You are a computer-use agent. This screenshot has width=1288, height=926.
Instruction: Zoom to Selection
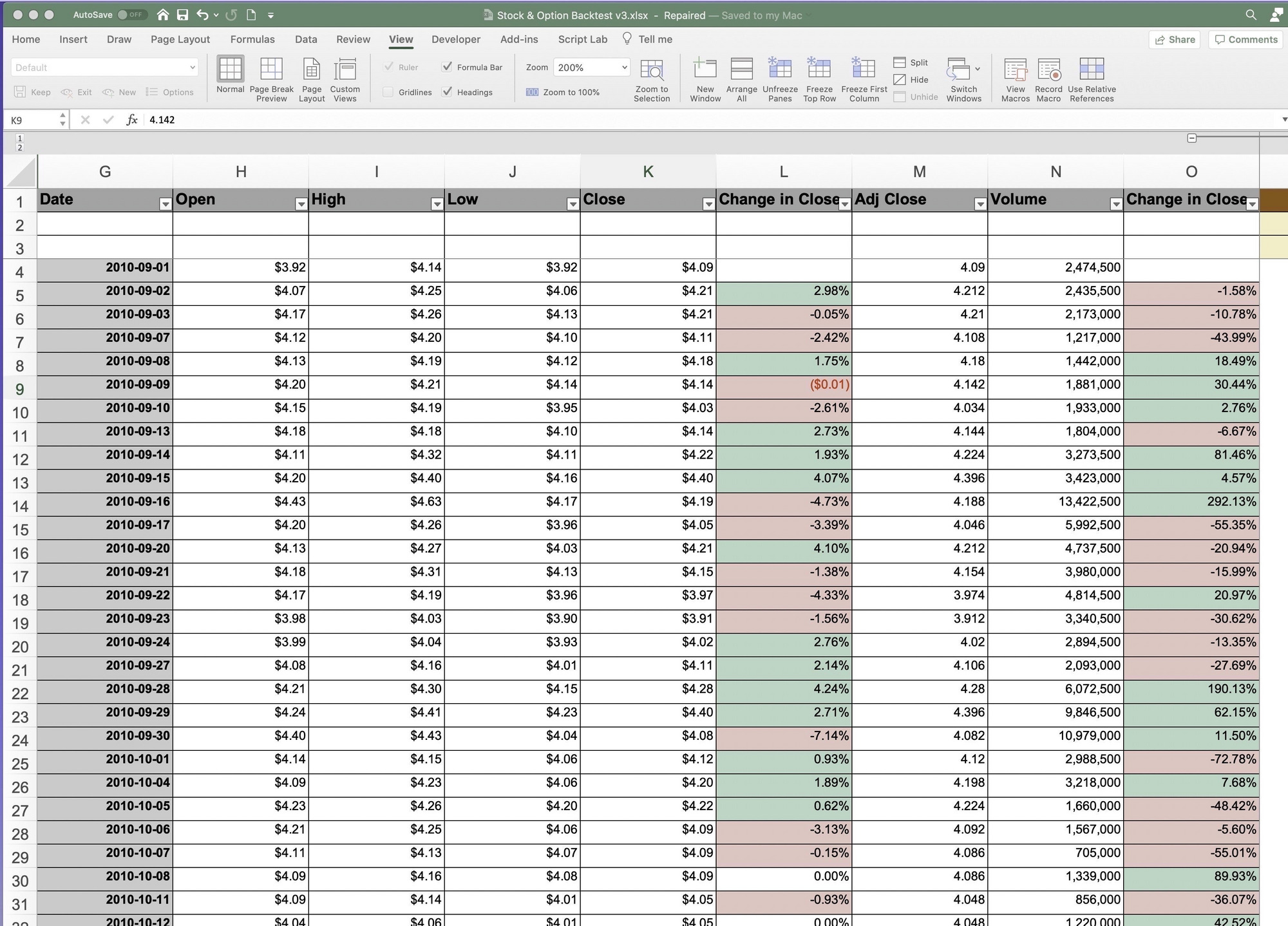[x=652, y=79]
